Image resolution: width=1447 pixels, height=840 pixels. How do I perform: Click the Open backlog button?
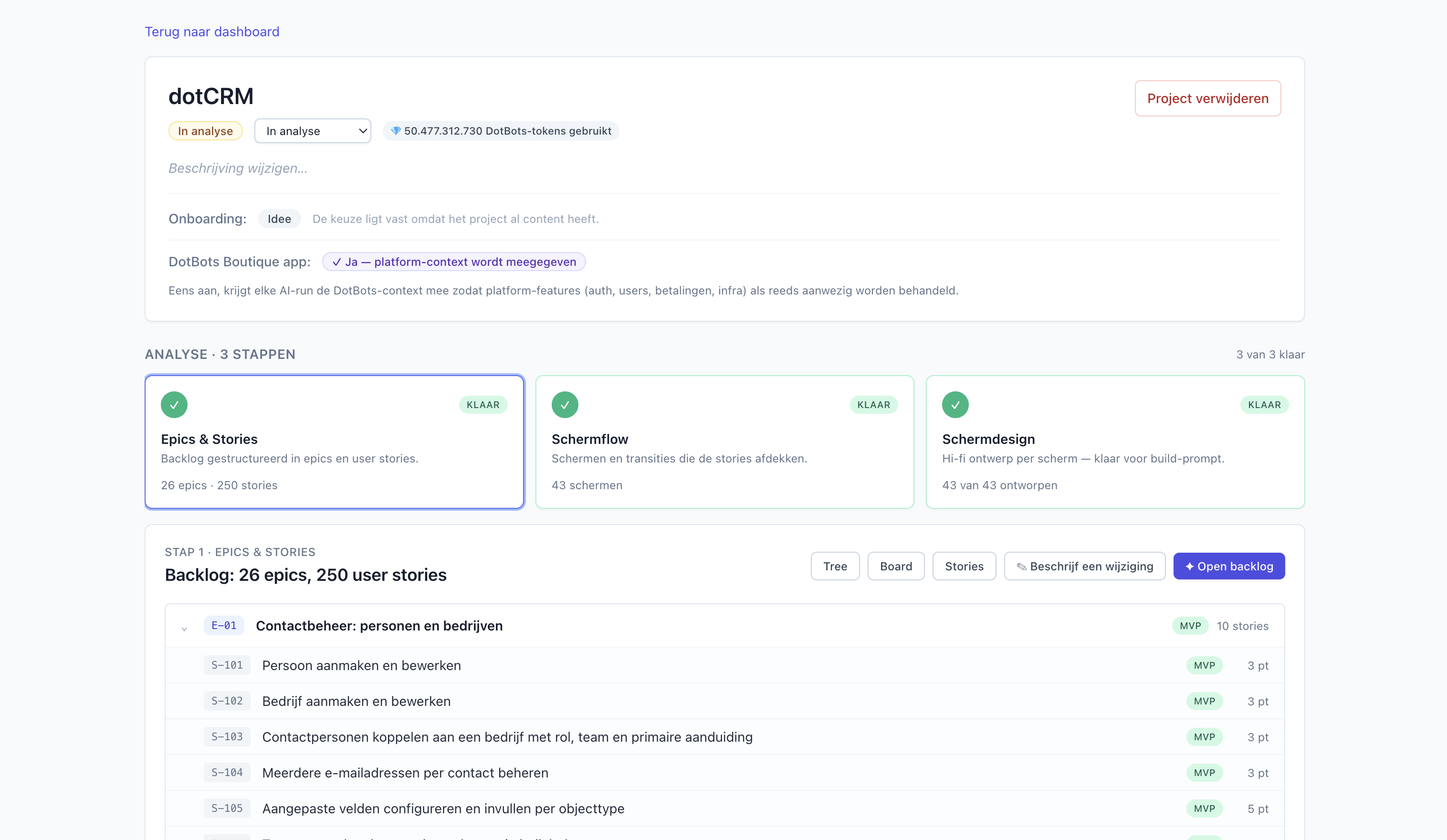point(1229,566)
